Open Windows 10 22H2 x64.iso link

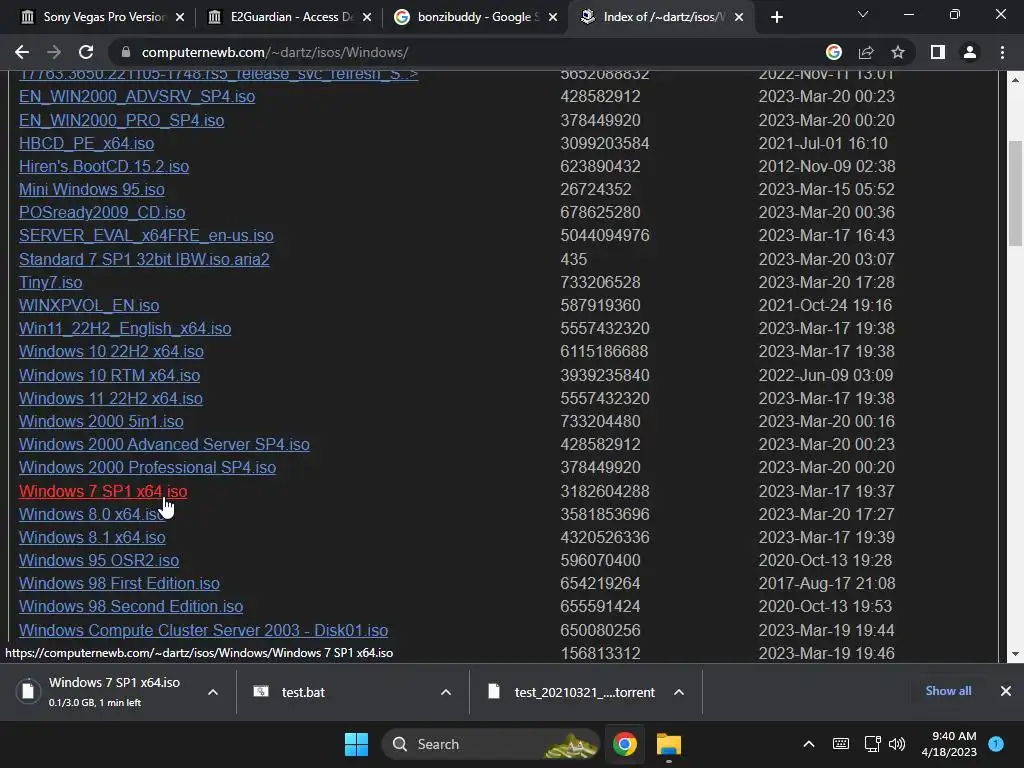111,351
